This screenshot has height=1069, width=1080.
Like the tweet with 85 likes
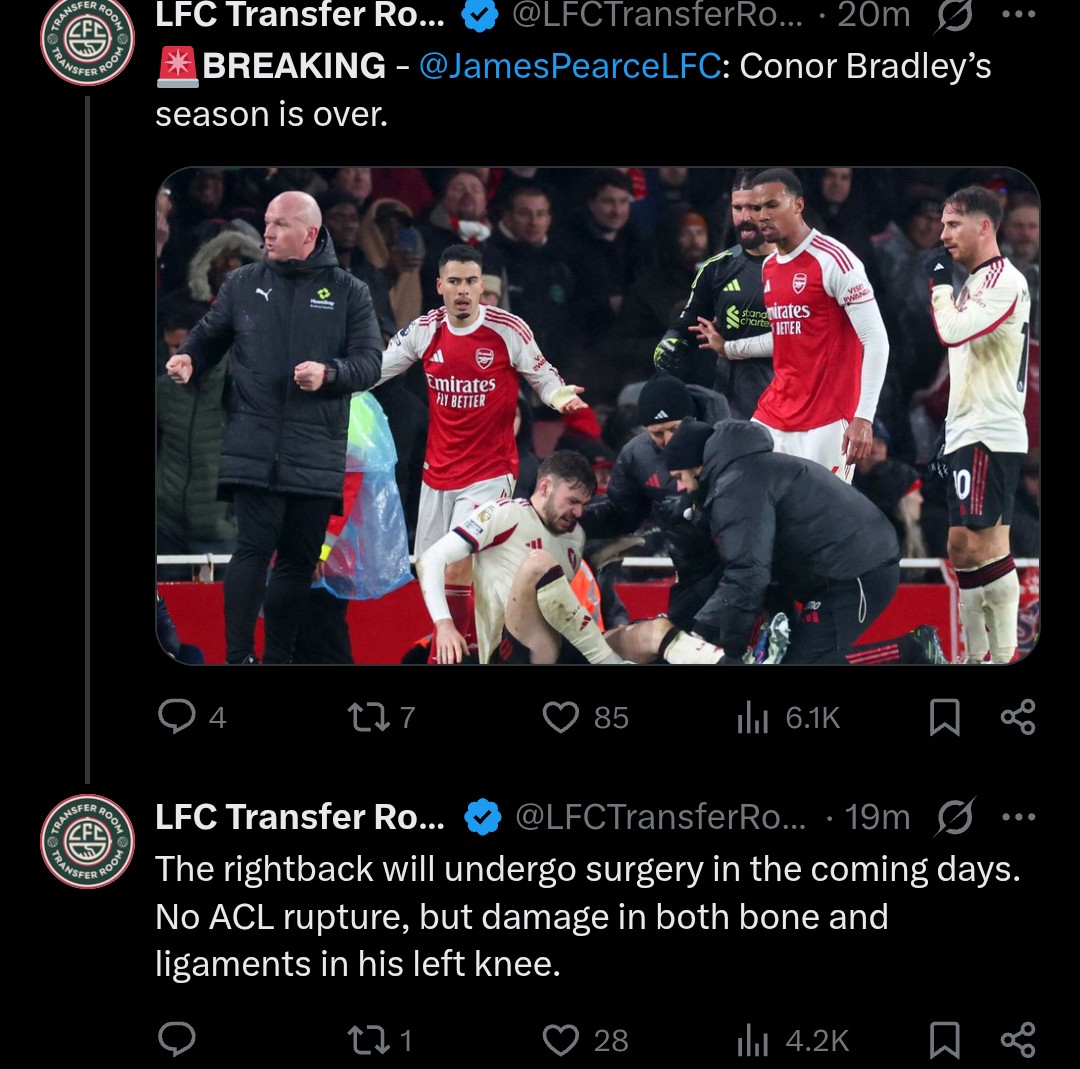tap(561, 717)
